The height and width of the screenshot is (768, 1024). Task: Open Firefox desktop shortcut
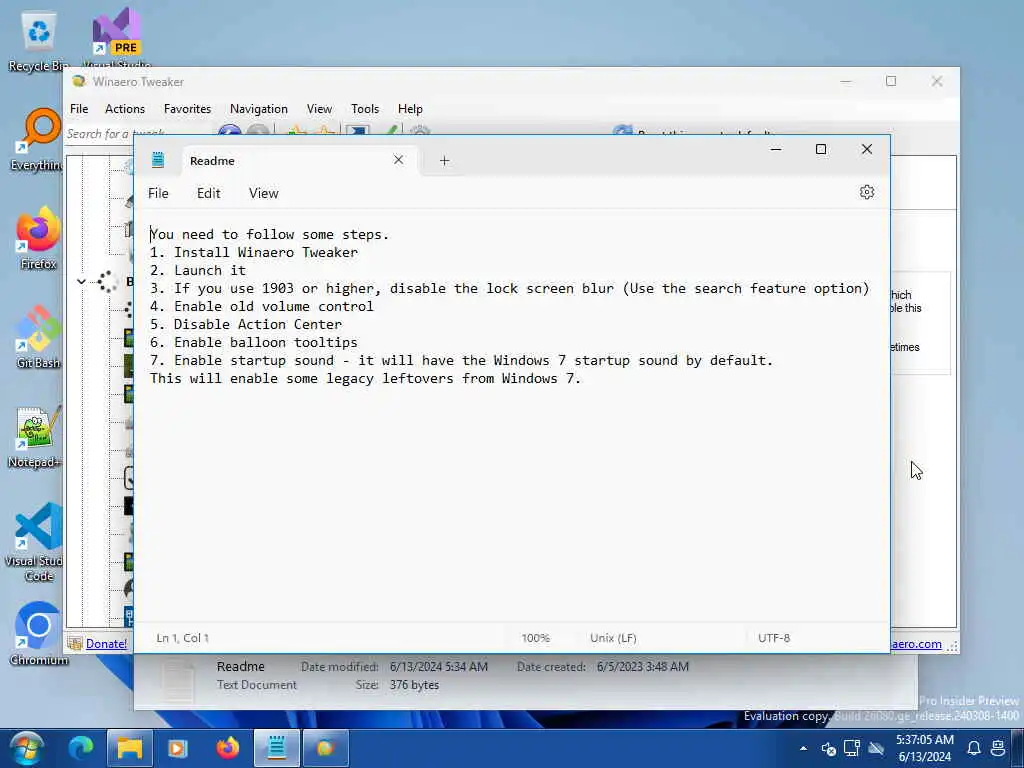[39, 238]
